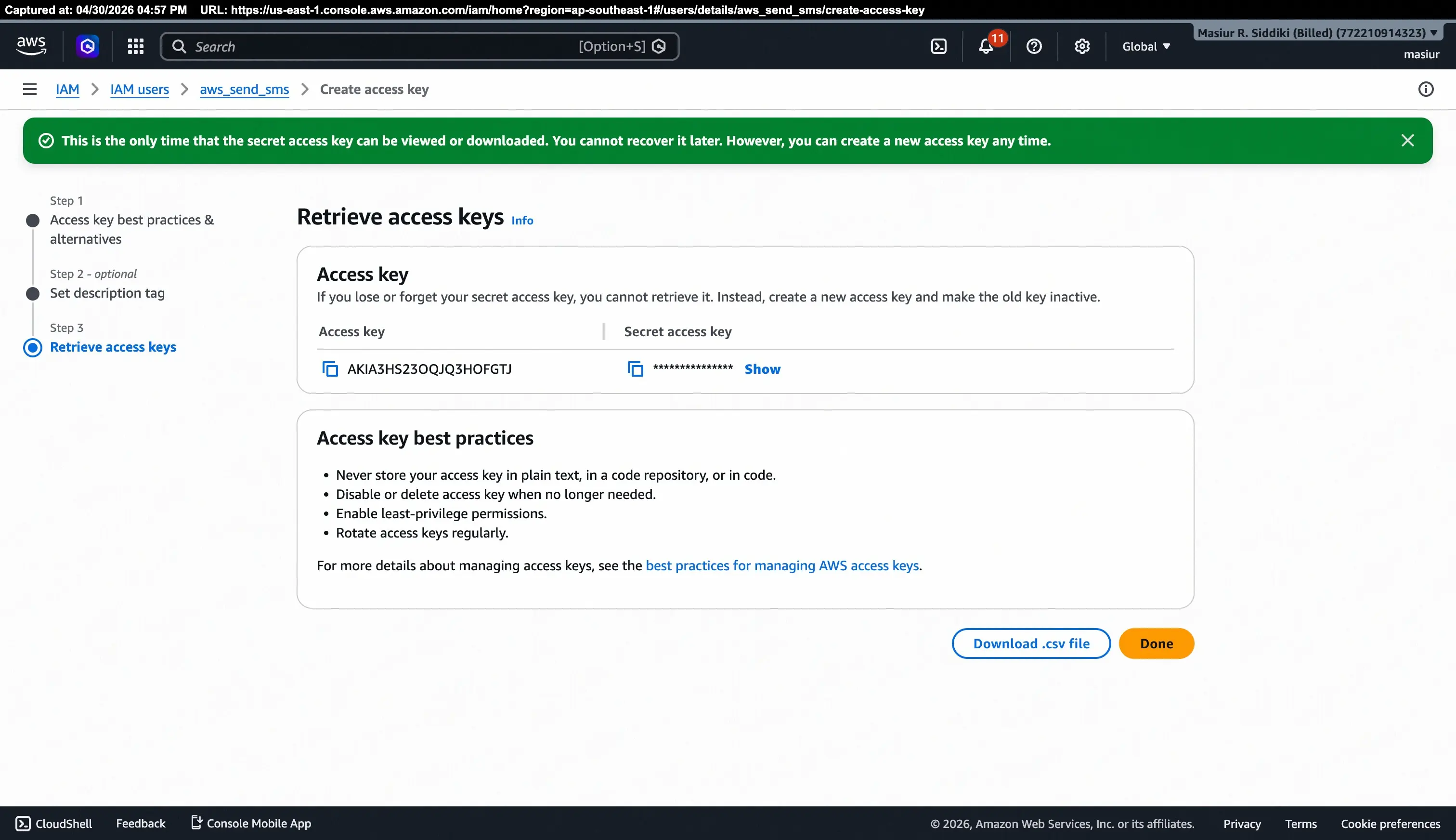The height and width of the screenshot is (840, 1456).
Task: Open Feedback in the footer
Action: point(141,823)
